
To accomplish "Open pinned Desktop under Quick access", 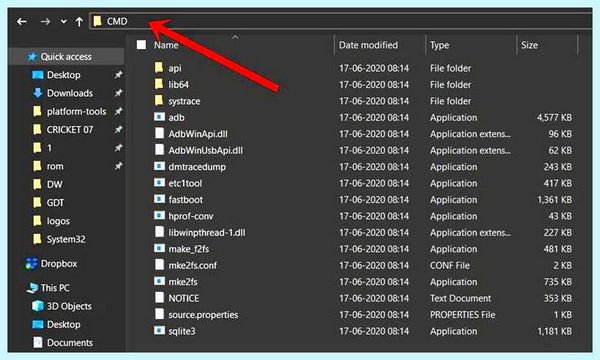I will pyautogui.click(x=64, y=75).
